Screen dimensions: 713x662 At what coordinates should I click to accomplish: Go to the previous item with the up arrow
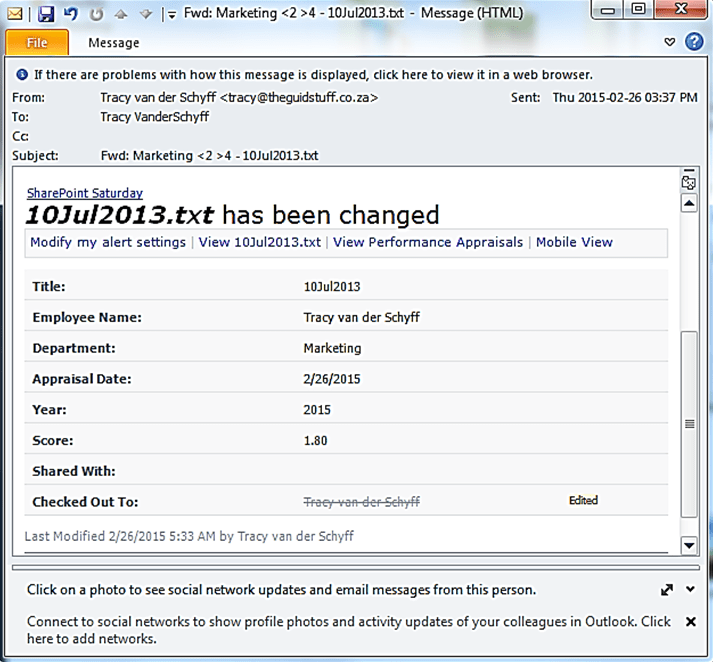[x=121, y=14]
